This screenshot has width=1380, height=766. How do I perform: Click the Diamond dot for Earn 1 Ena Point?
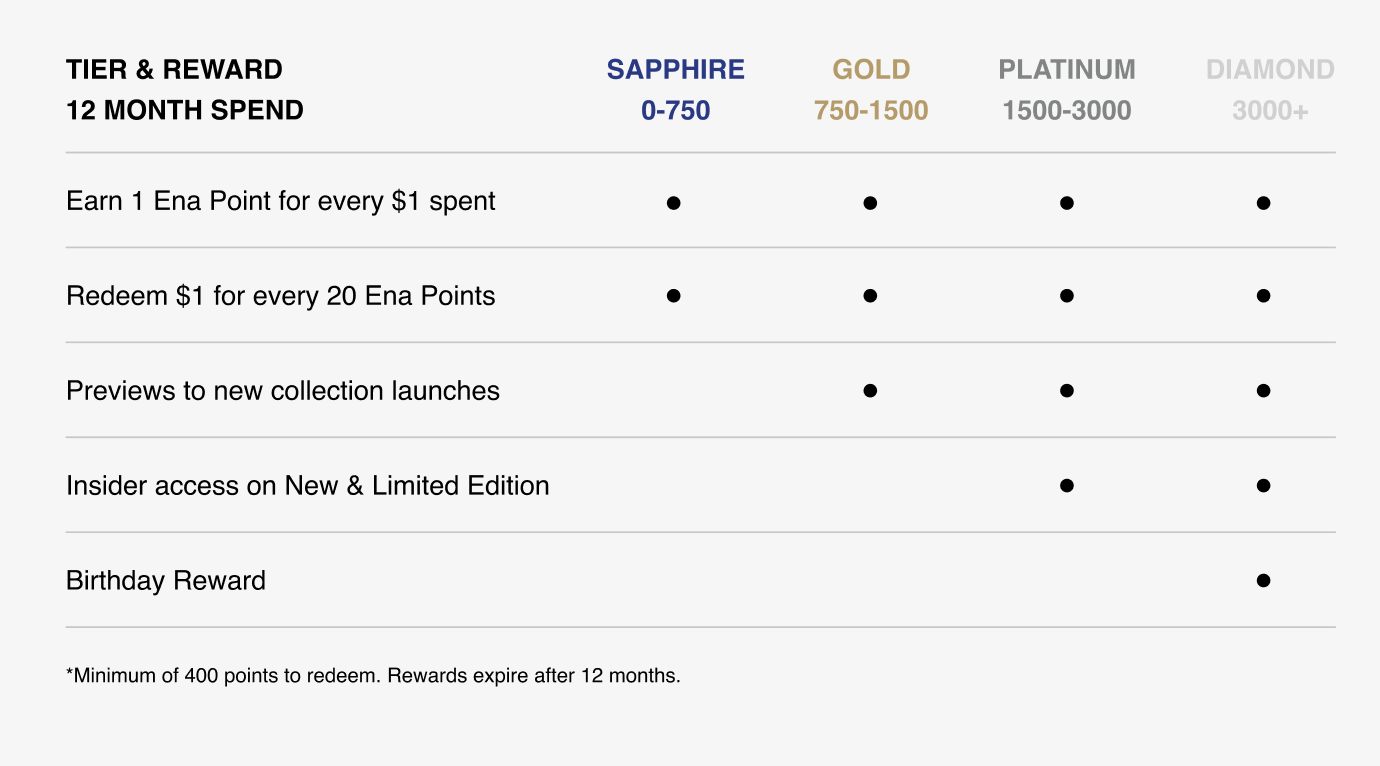point(1263,203)
